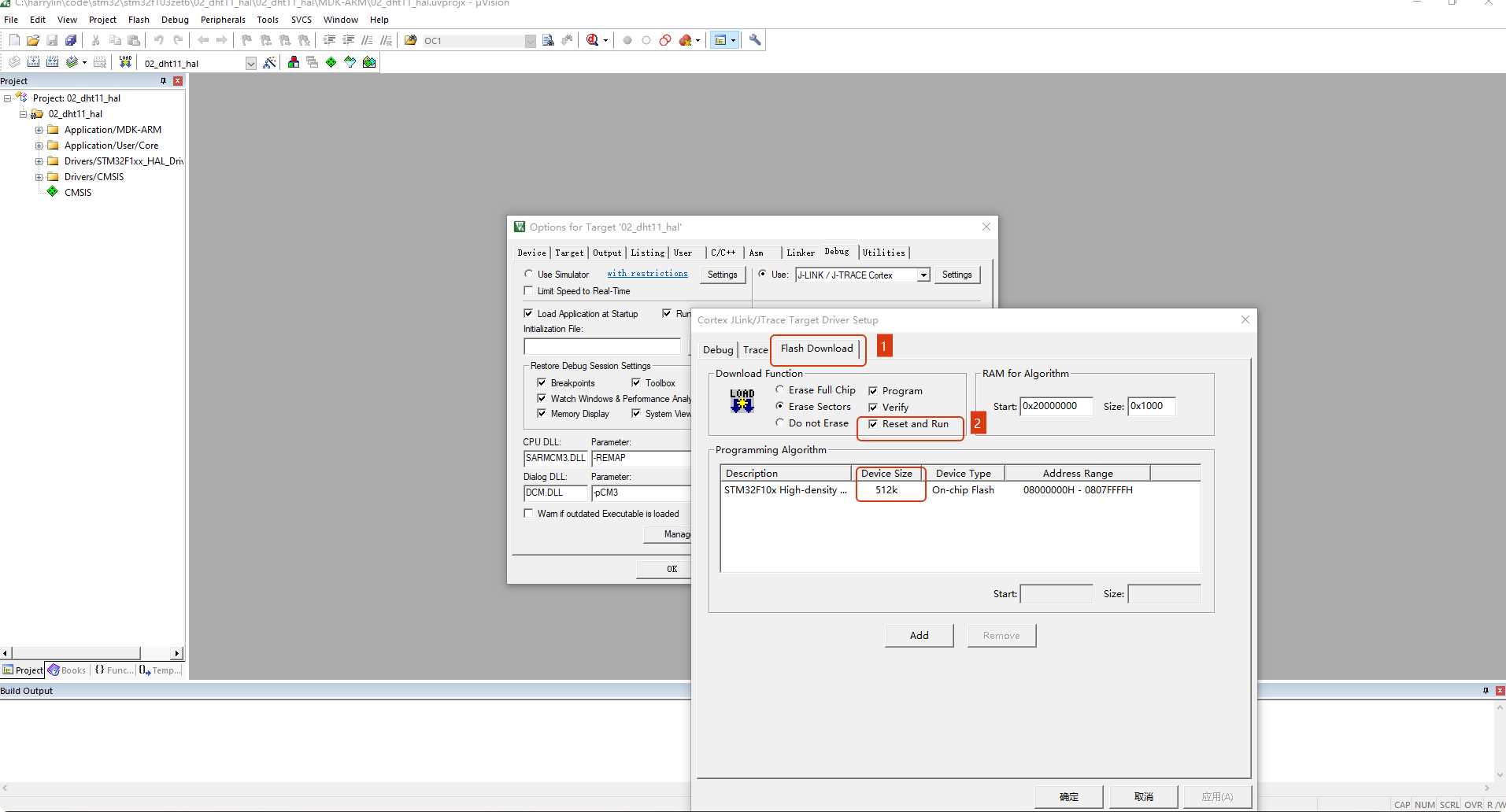
Task: Click the Cut toolbar icon
Action: pyautogui.click(x=95, y=40)
